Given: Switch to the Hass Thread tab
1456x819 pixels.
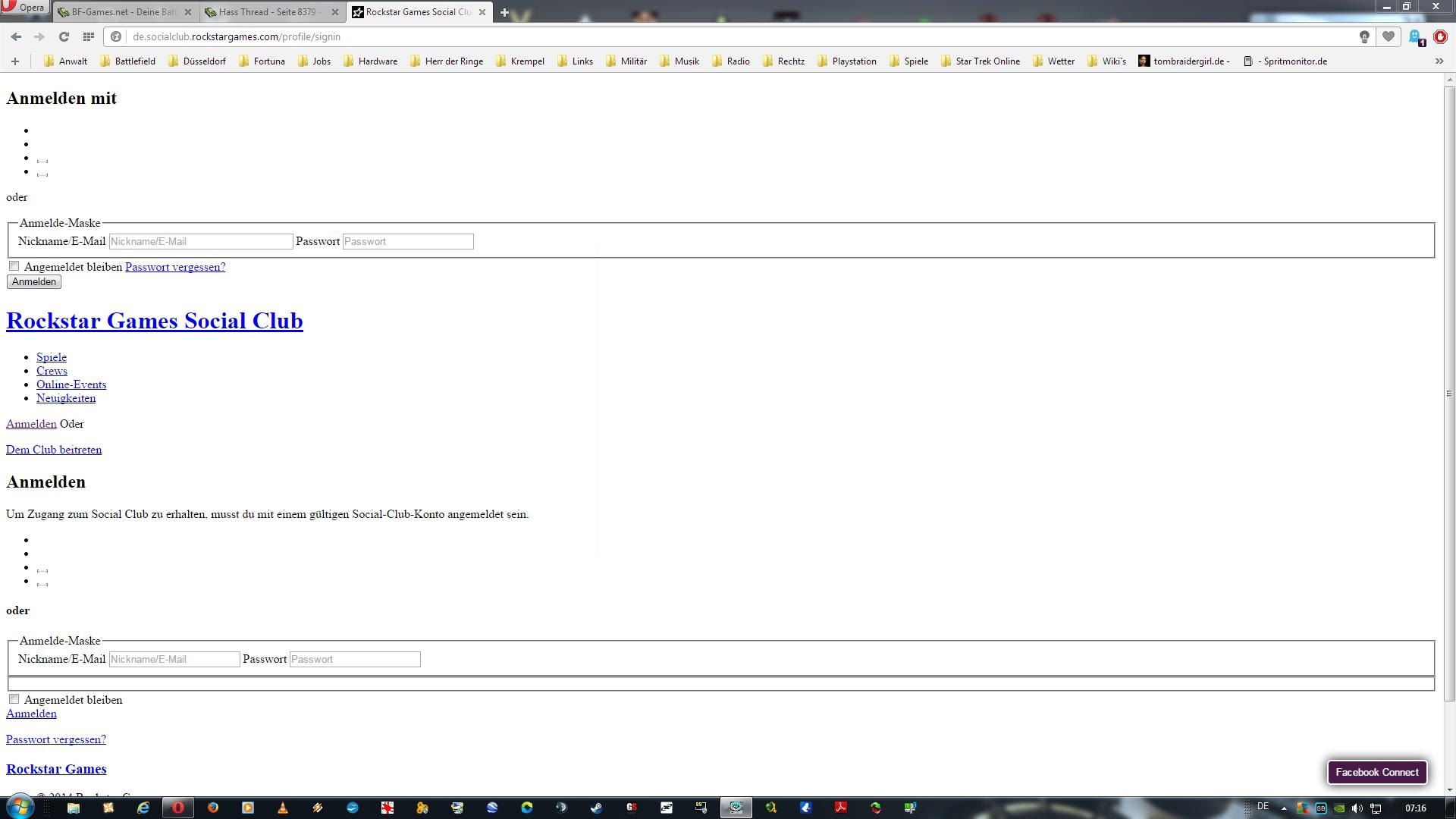Looking at the screenshot, I should [x=269, y=12].
